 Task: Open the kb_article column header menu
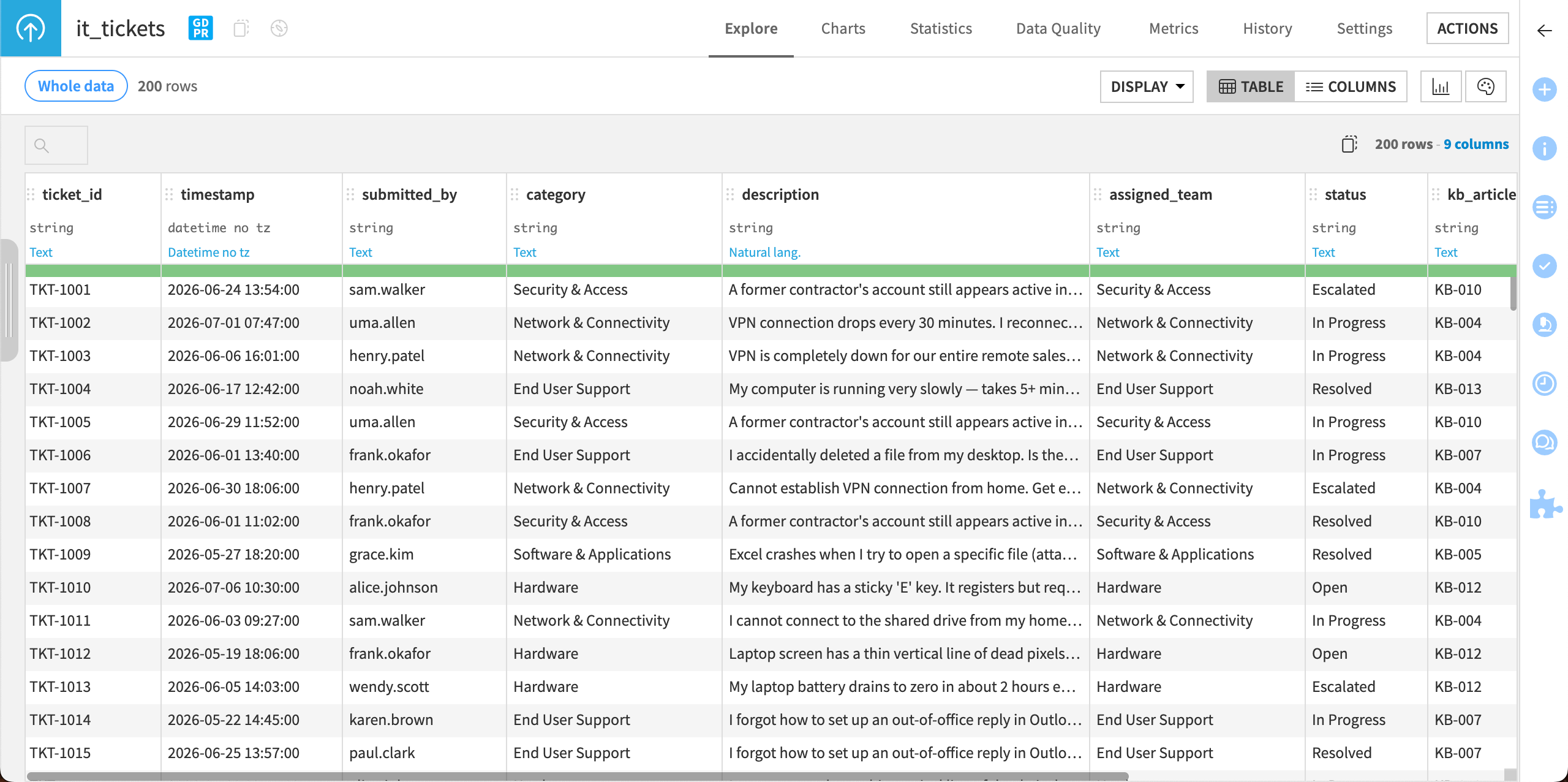tap(1481, 194)
